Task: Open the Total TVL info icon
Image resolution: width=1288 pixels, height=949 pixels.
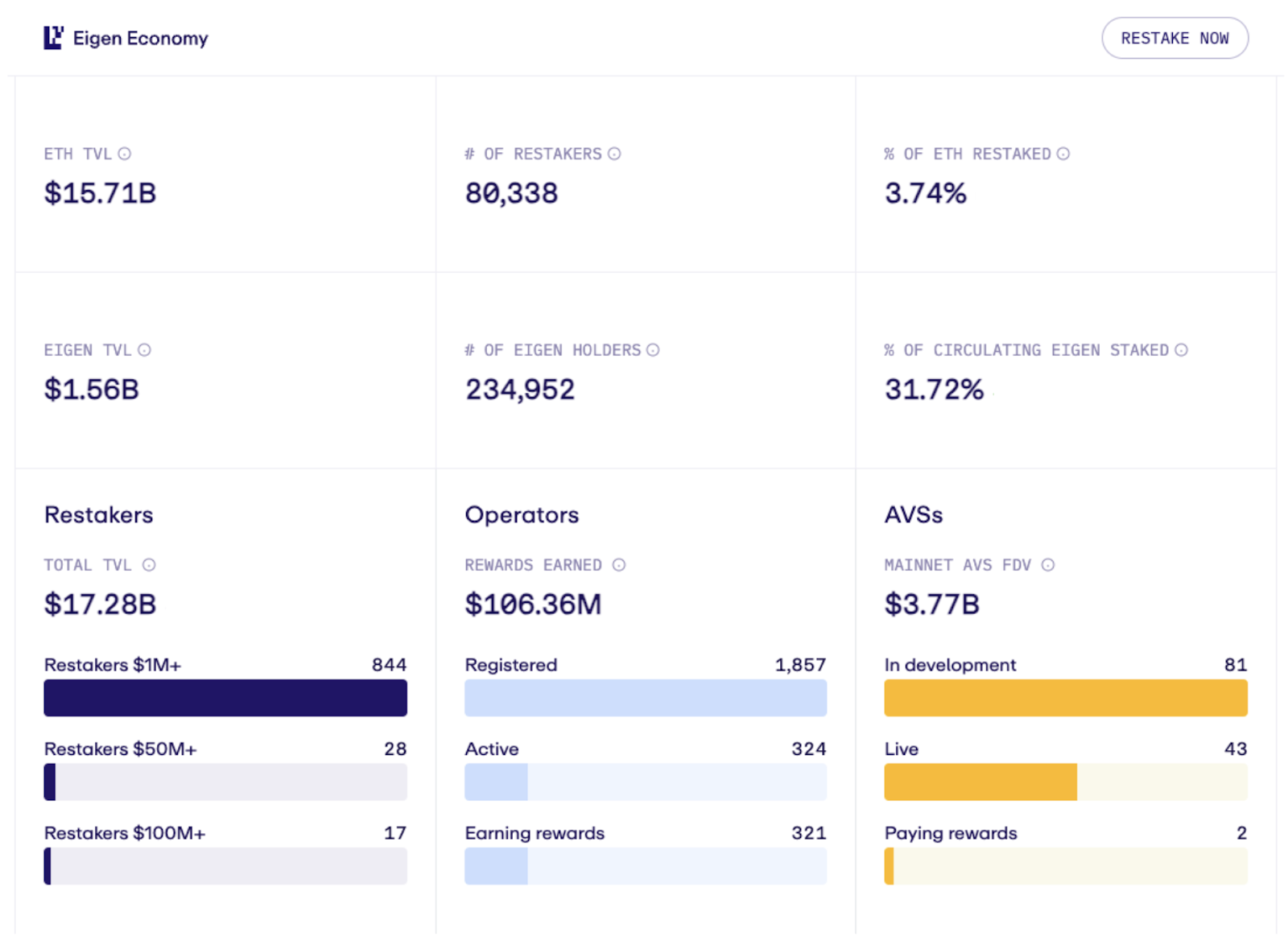Action: point(149,565)
